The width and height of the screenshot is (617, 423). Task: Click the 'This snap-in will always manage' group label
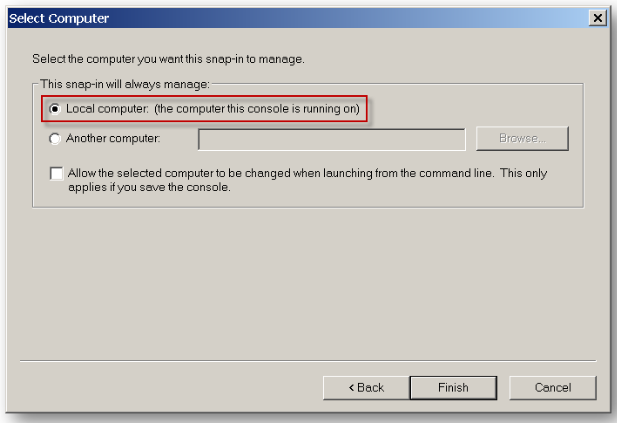pos(125,84)
